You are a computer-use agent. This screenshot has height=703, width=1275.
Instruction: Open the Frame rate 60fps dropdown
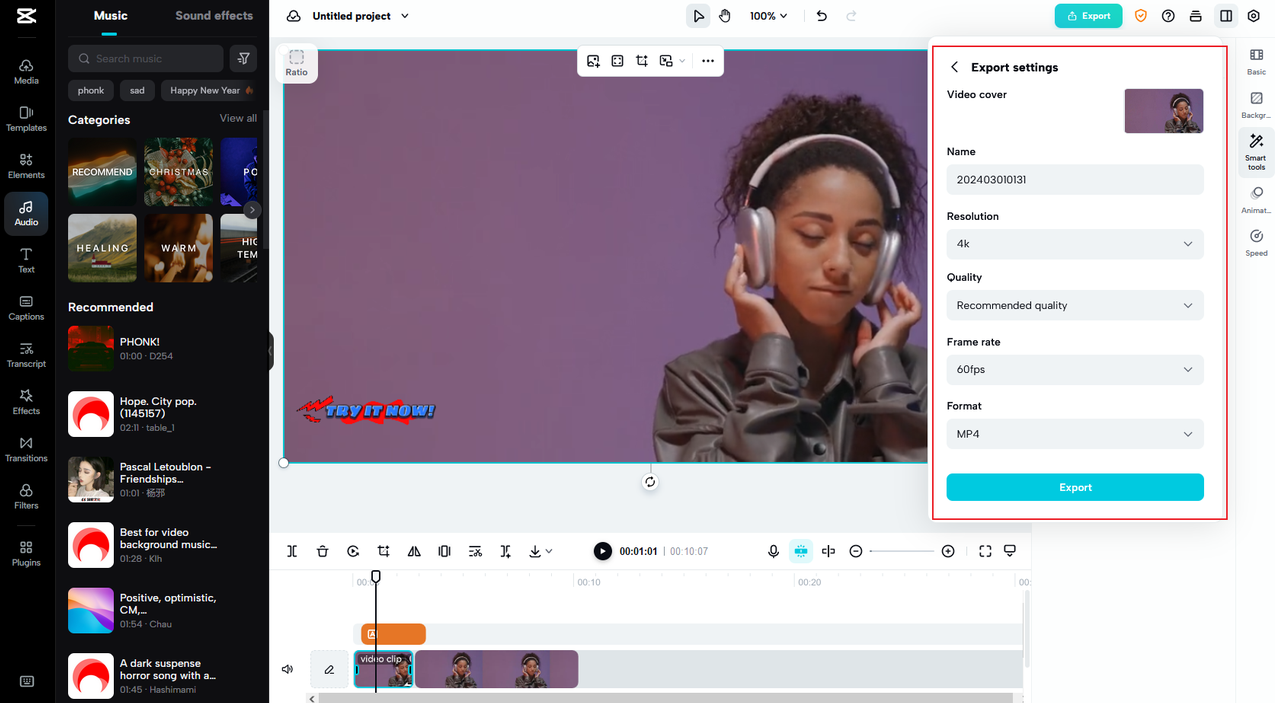[x=1075, y=369]
